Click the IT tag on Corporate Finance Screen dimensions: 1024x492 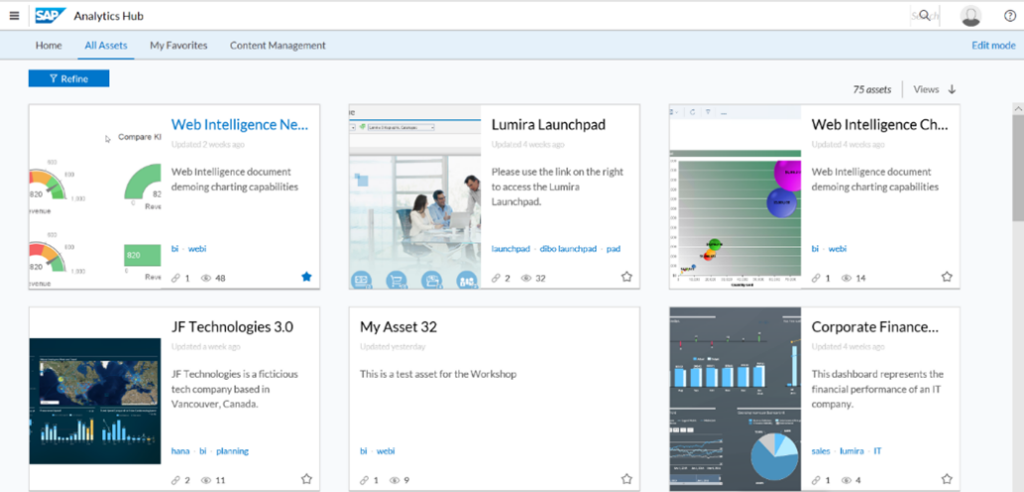coord(878,451)
